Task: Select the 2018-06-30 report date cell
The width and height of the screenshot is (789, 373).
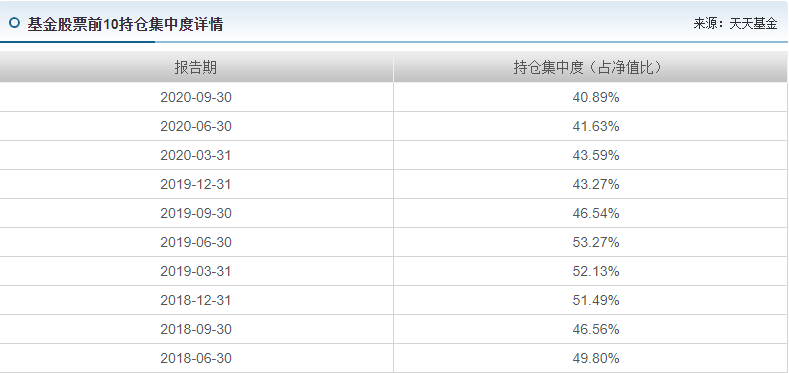Action: [x=196, y=358]
